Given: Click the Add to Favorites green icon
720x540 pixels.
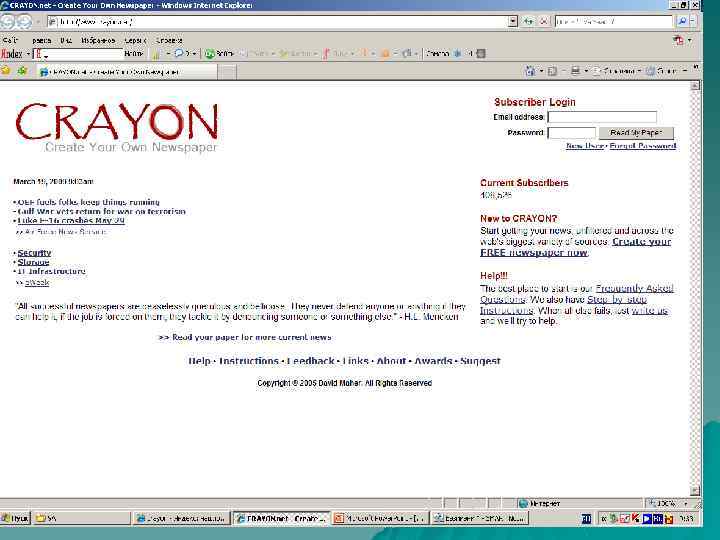Looking at the screenshot, I should coord(22,71).
